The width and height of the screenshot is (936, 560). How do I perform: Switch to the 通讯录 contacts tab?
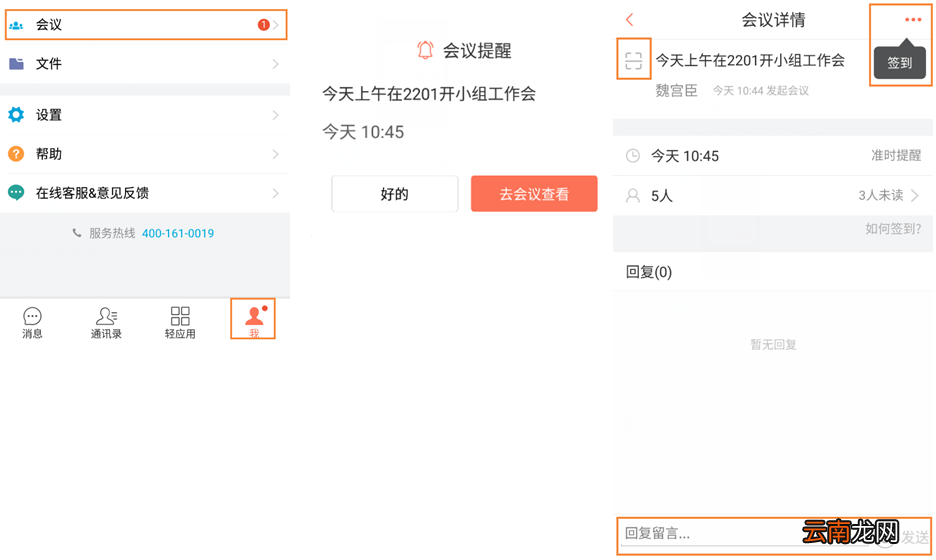tap(106, 322)
